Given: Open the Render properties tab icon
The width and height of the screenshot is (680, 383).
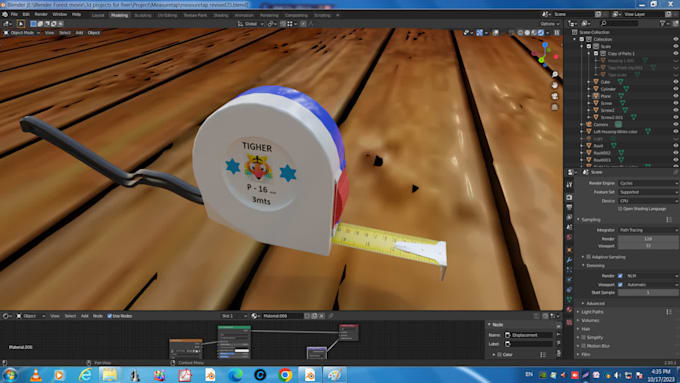Looking at the screenshot, I should point(569,197).
